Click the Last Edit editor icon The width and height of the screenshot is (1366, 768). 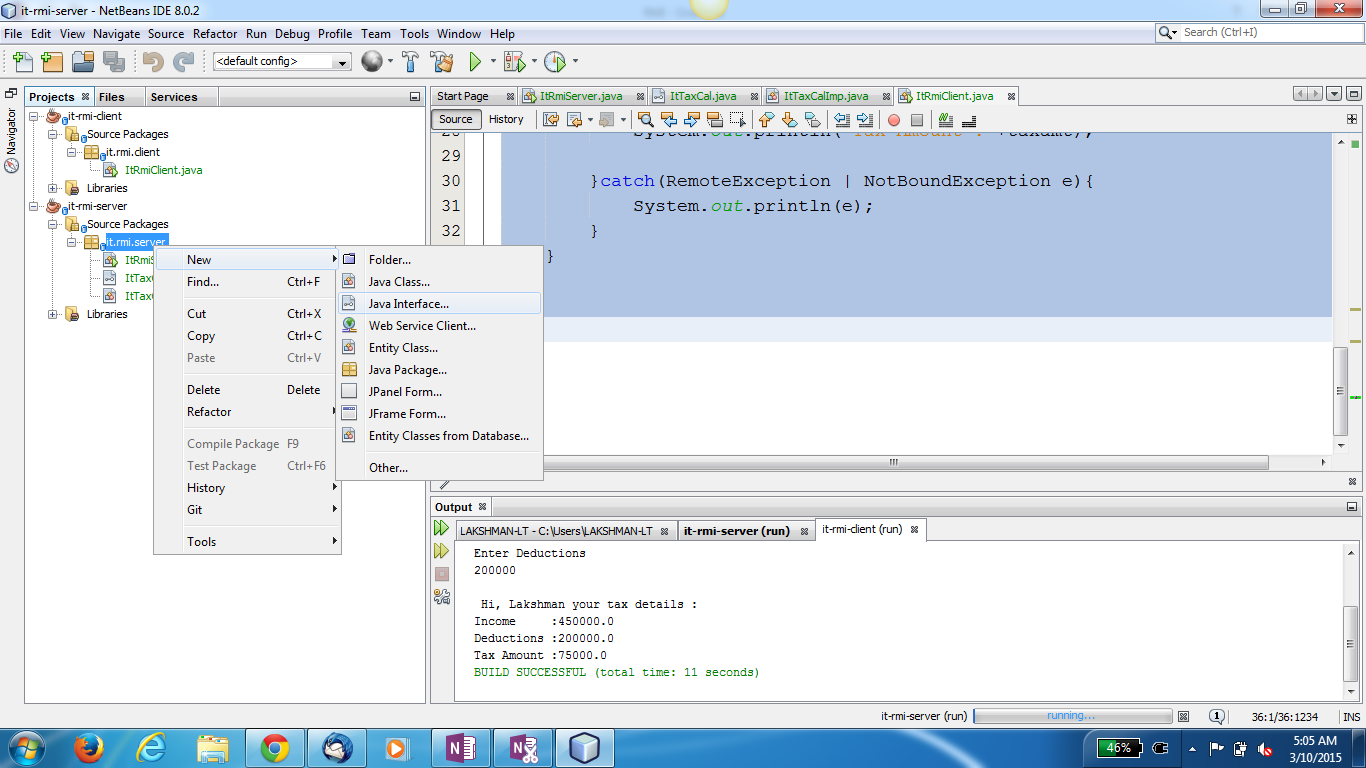pyautogui.click(x=551, y=120)
